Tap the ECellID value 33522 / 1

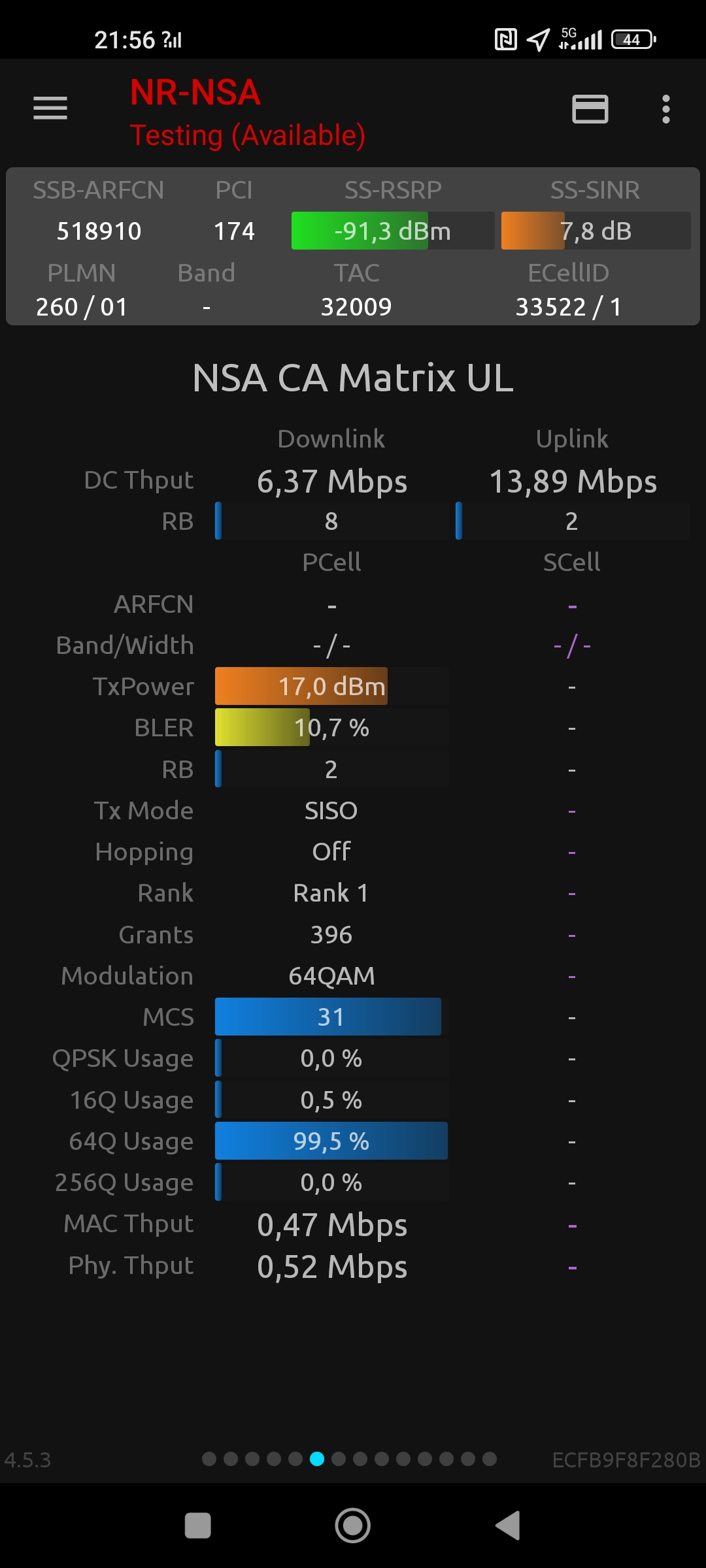568,306
